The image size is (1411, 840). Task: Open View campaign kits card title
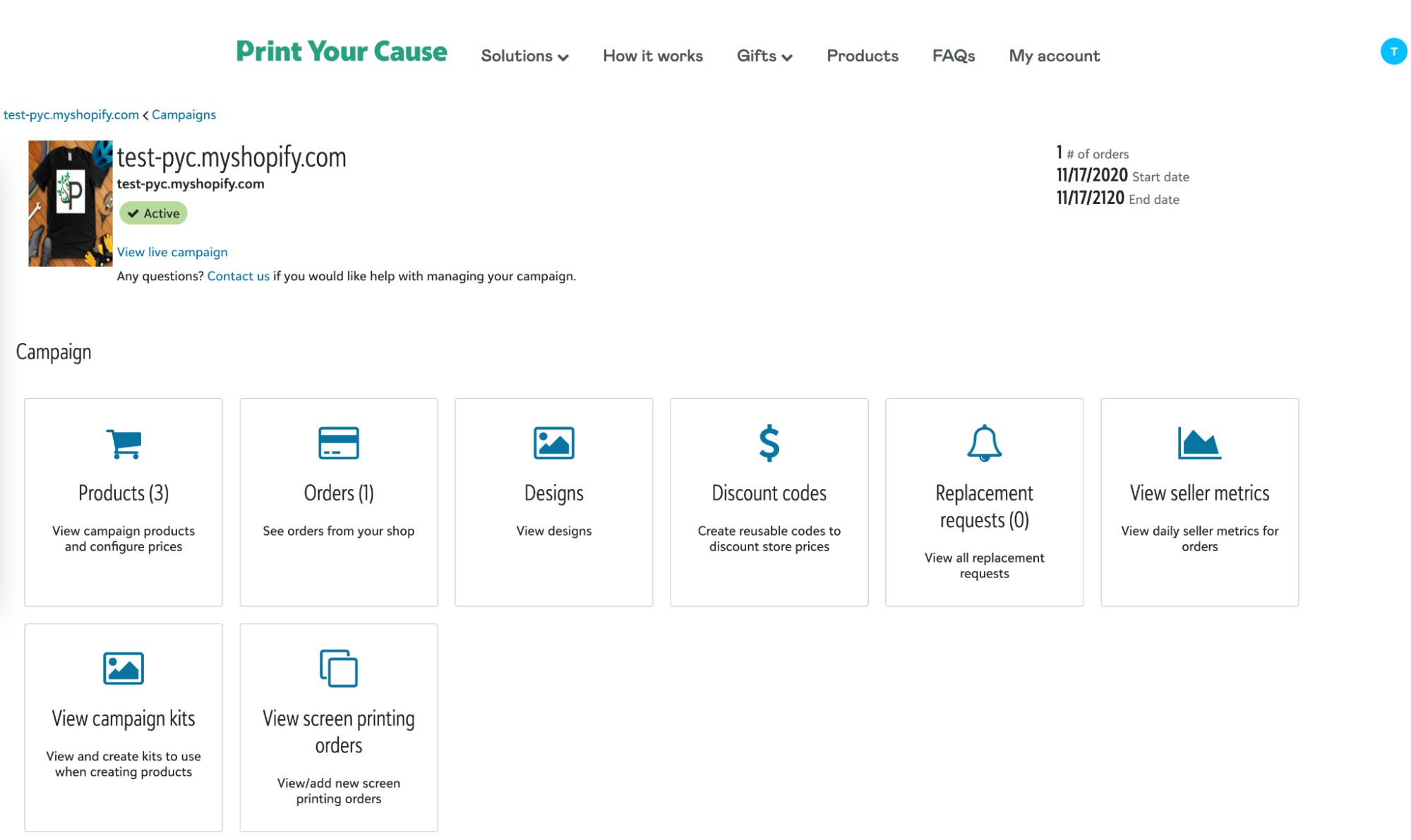pos(124,718)
